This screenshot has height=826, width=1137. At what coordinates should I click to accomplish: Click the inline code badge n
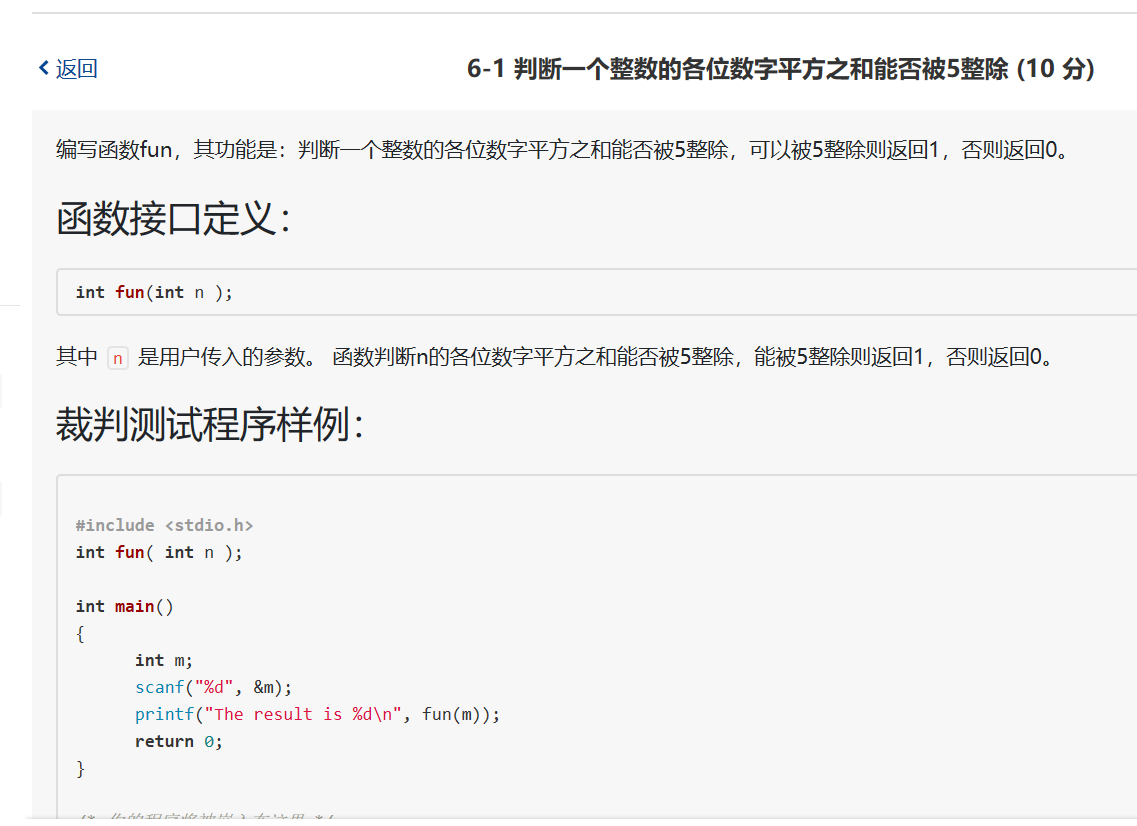pos(118,357)
